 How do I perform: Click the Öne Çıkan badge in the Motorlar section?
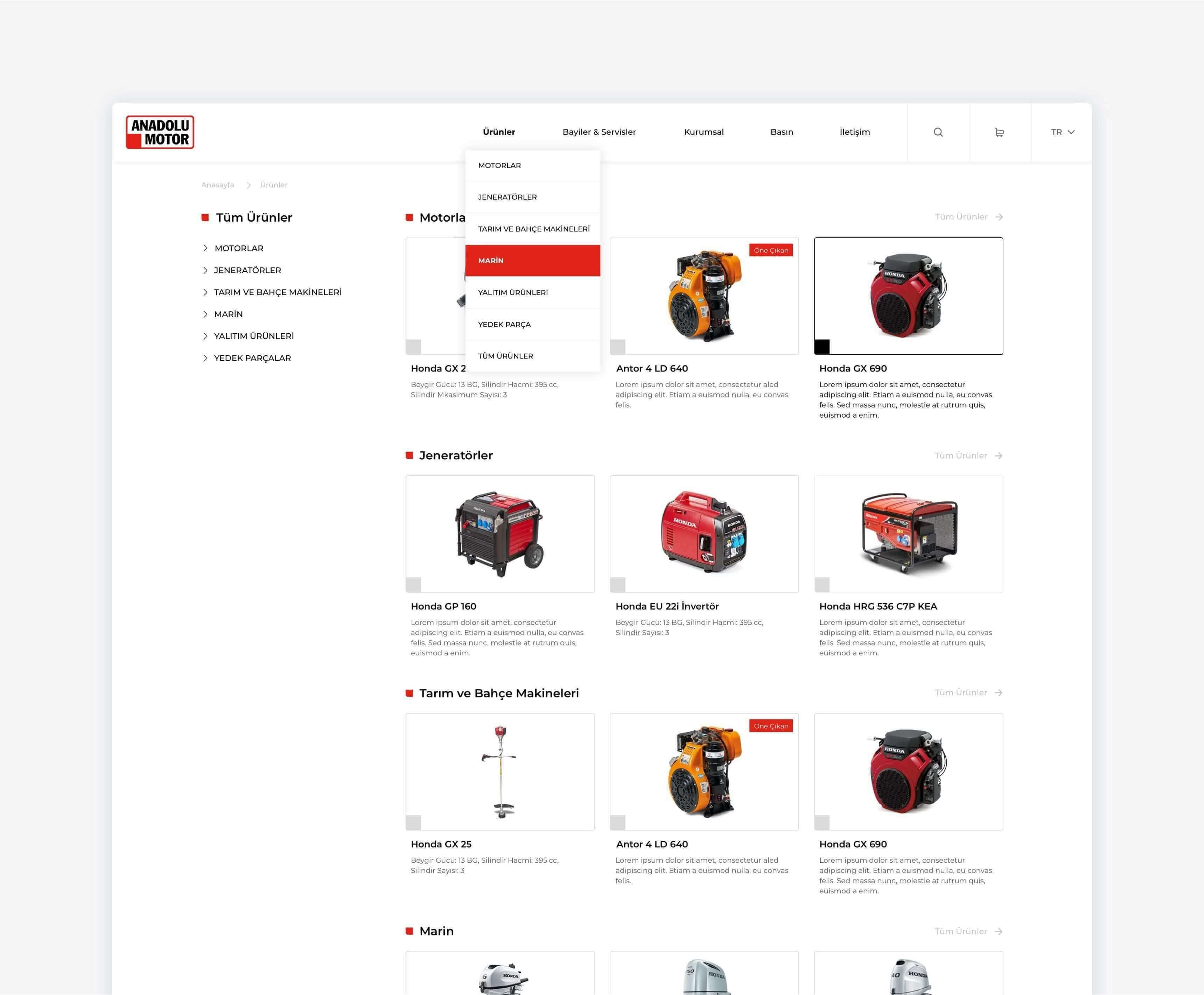click(771, 250)
